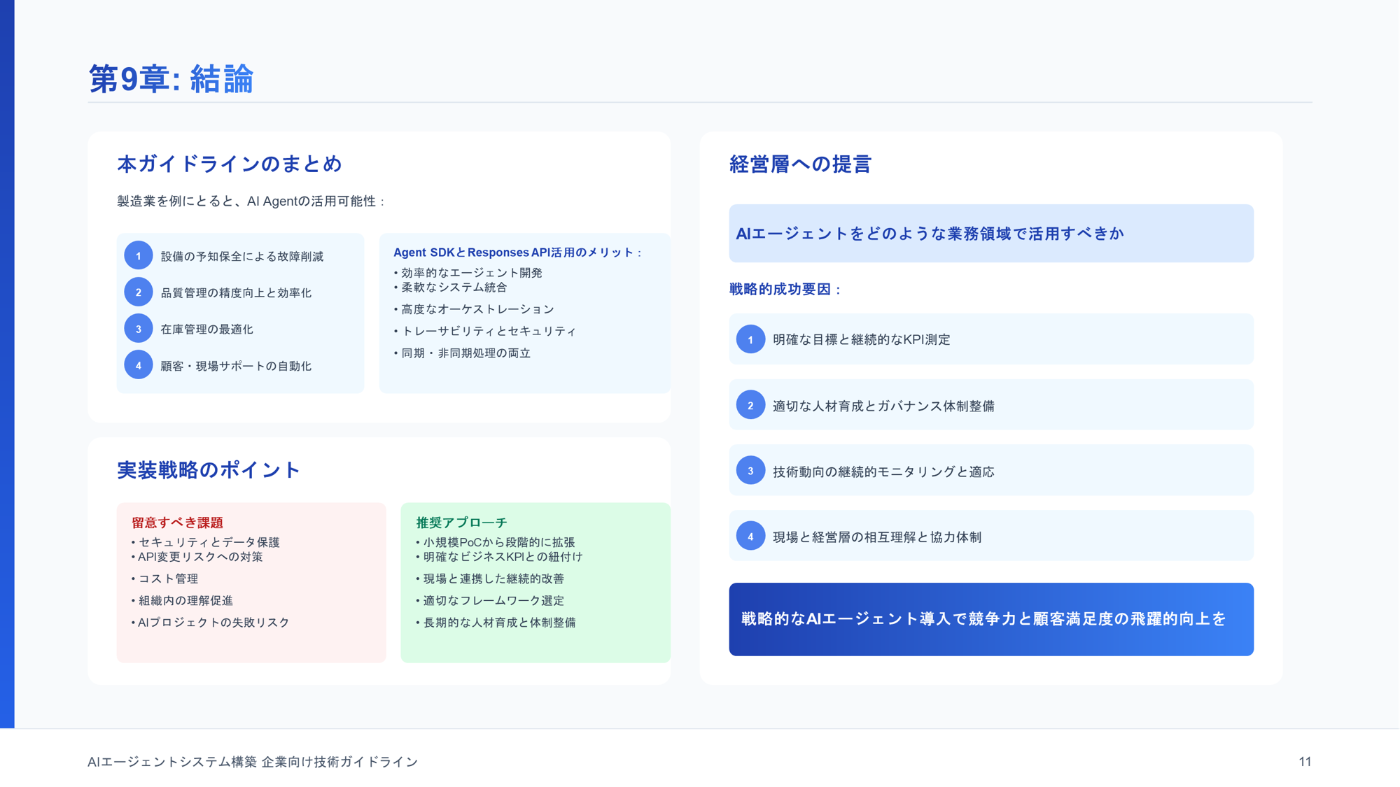Click number 4 badge beside 顧客・現場サポートの自動化
The image size is (1400, 787).
(139, 365)
